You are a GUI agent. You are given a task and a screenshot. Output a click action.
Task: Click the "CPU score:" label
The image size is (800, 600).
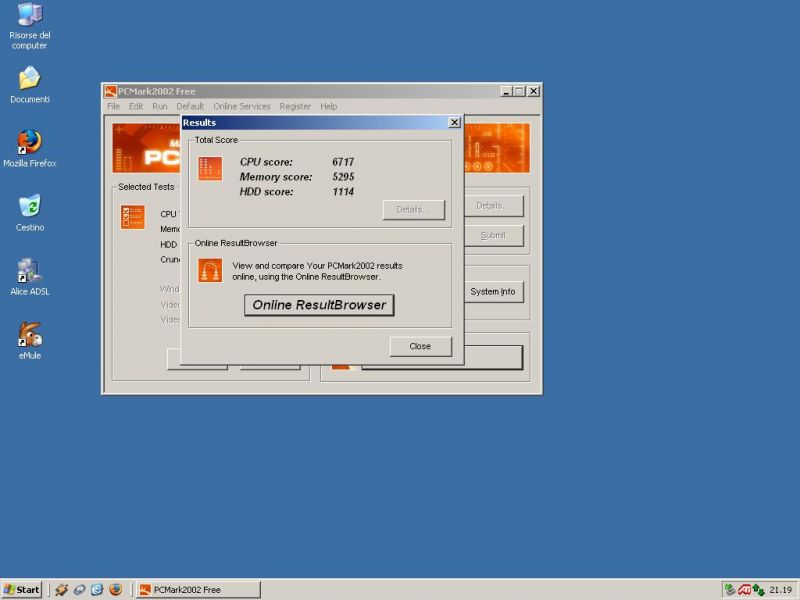point(266,162)
